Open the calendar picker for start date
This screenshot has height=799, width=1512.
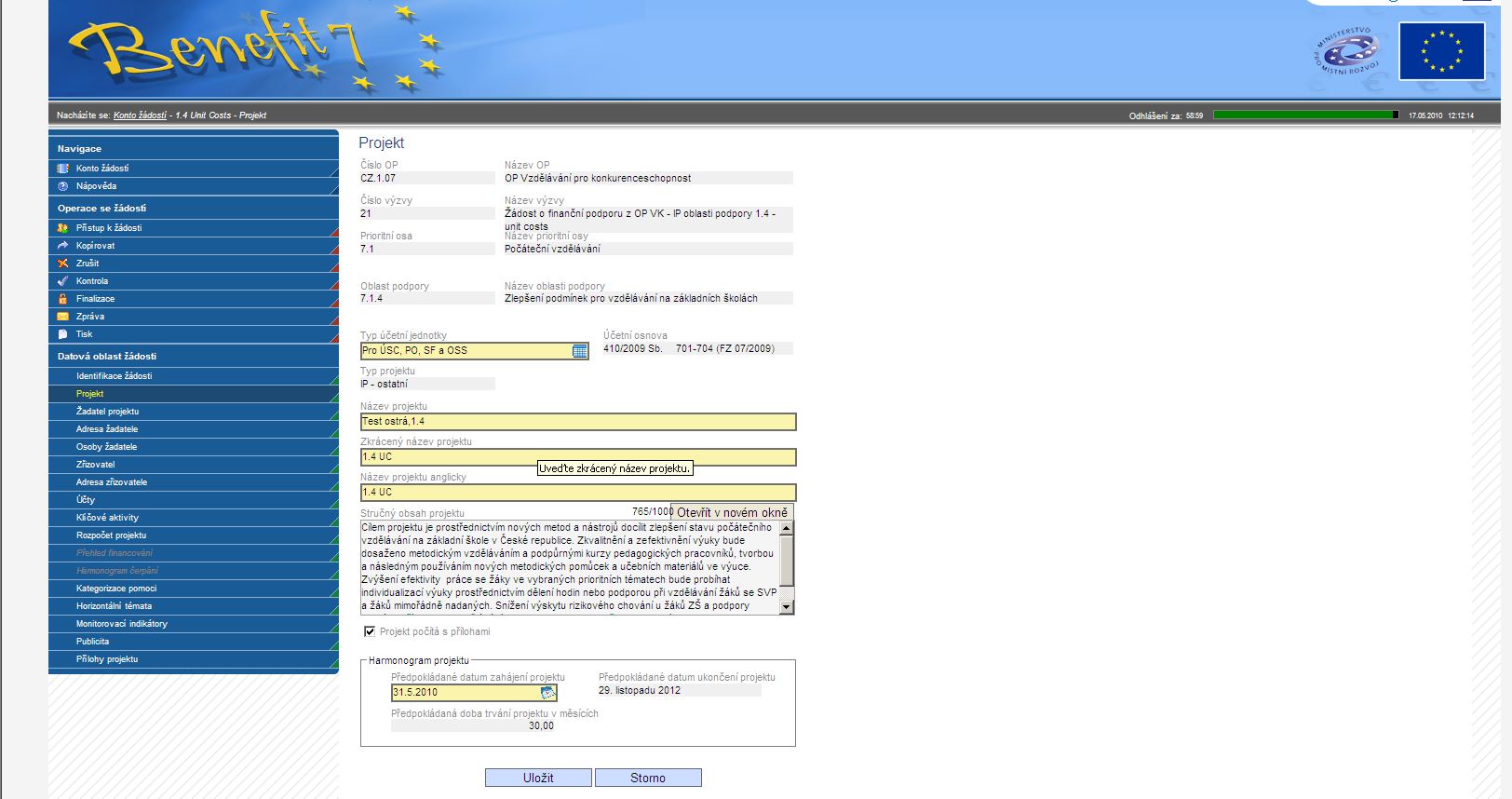tap(548, 693)
